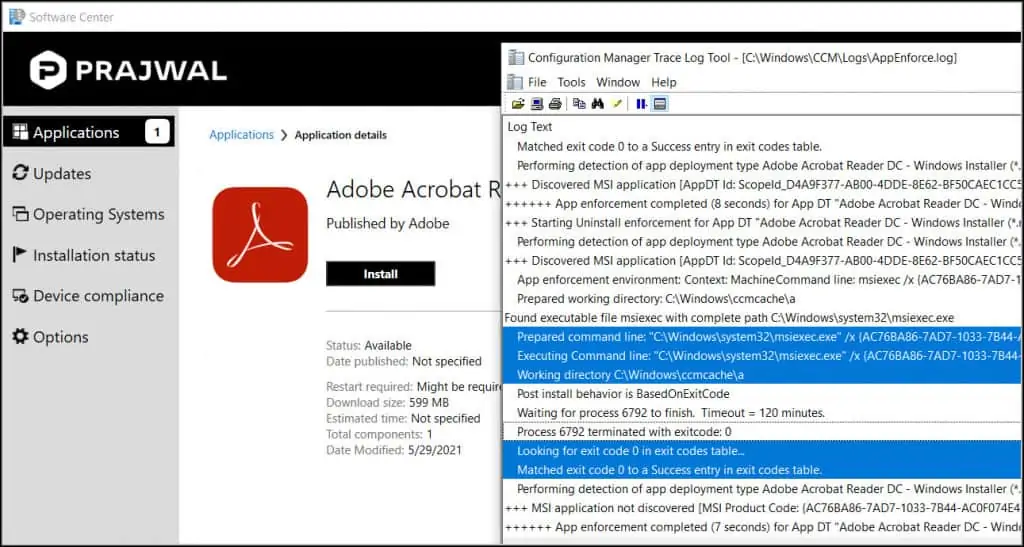Select the highlighted 'Working directory' log line

[x=761, y=375]
